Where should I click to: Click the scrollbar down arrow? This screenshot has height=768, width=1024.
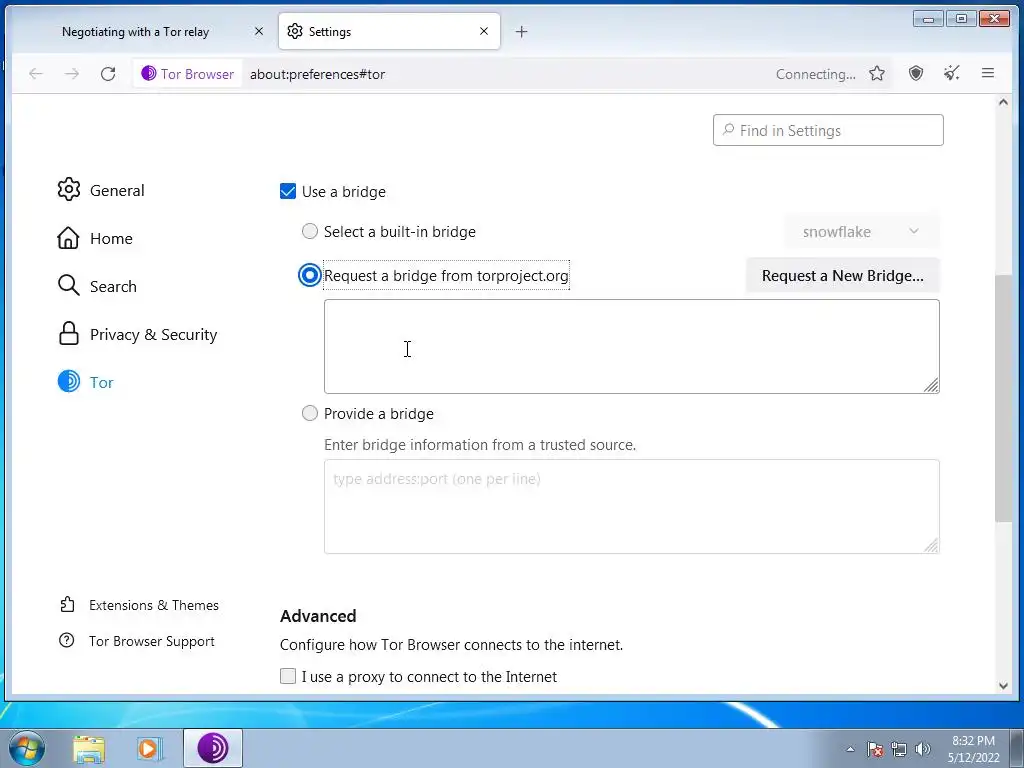(x=1003, y=686)
